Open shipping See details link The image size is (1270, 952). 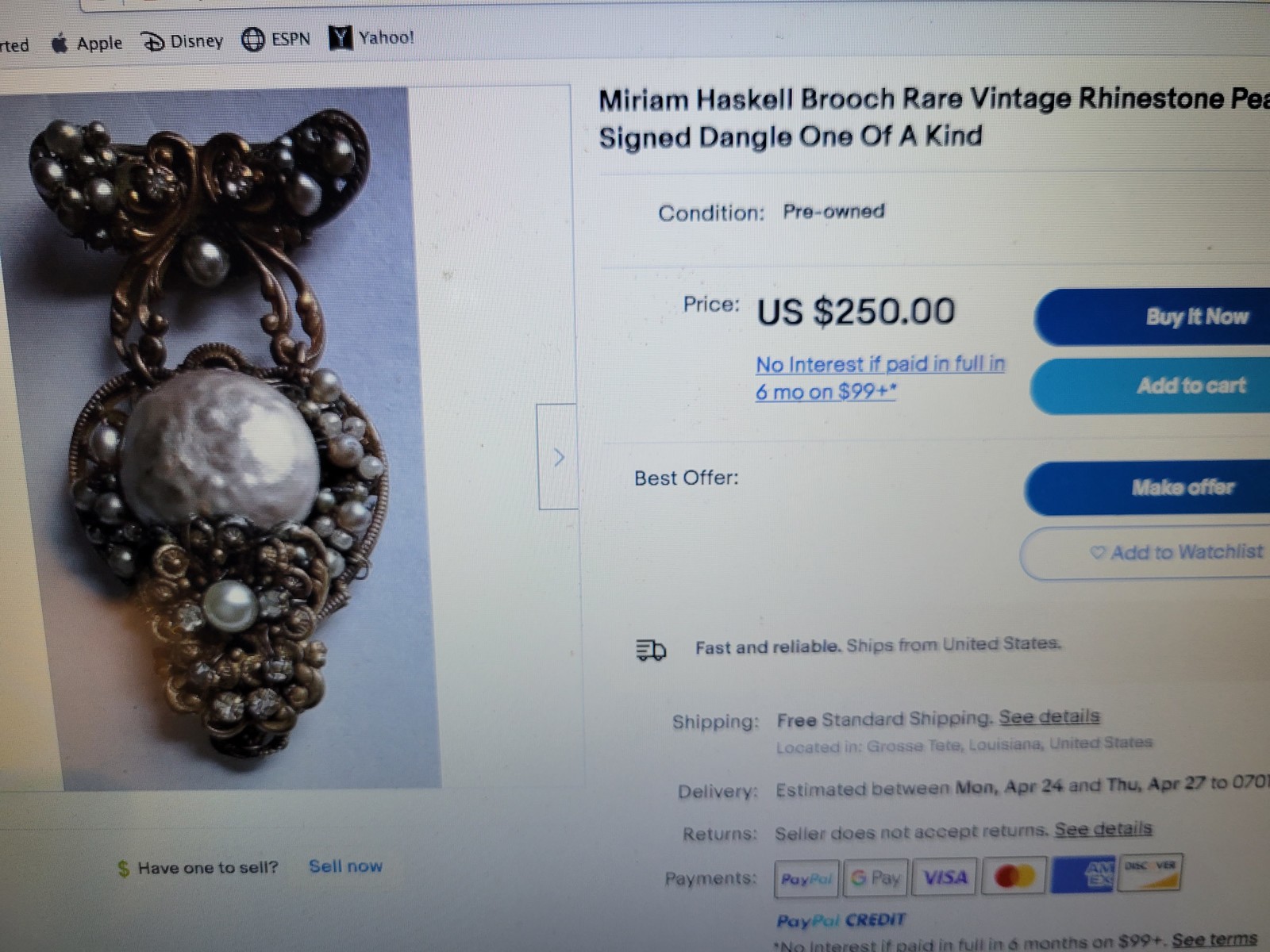tap(1049, 717)
